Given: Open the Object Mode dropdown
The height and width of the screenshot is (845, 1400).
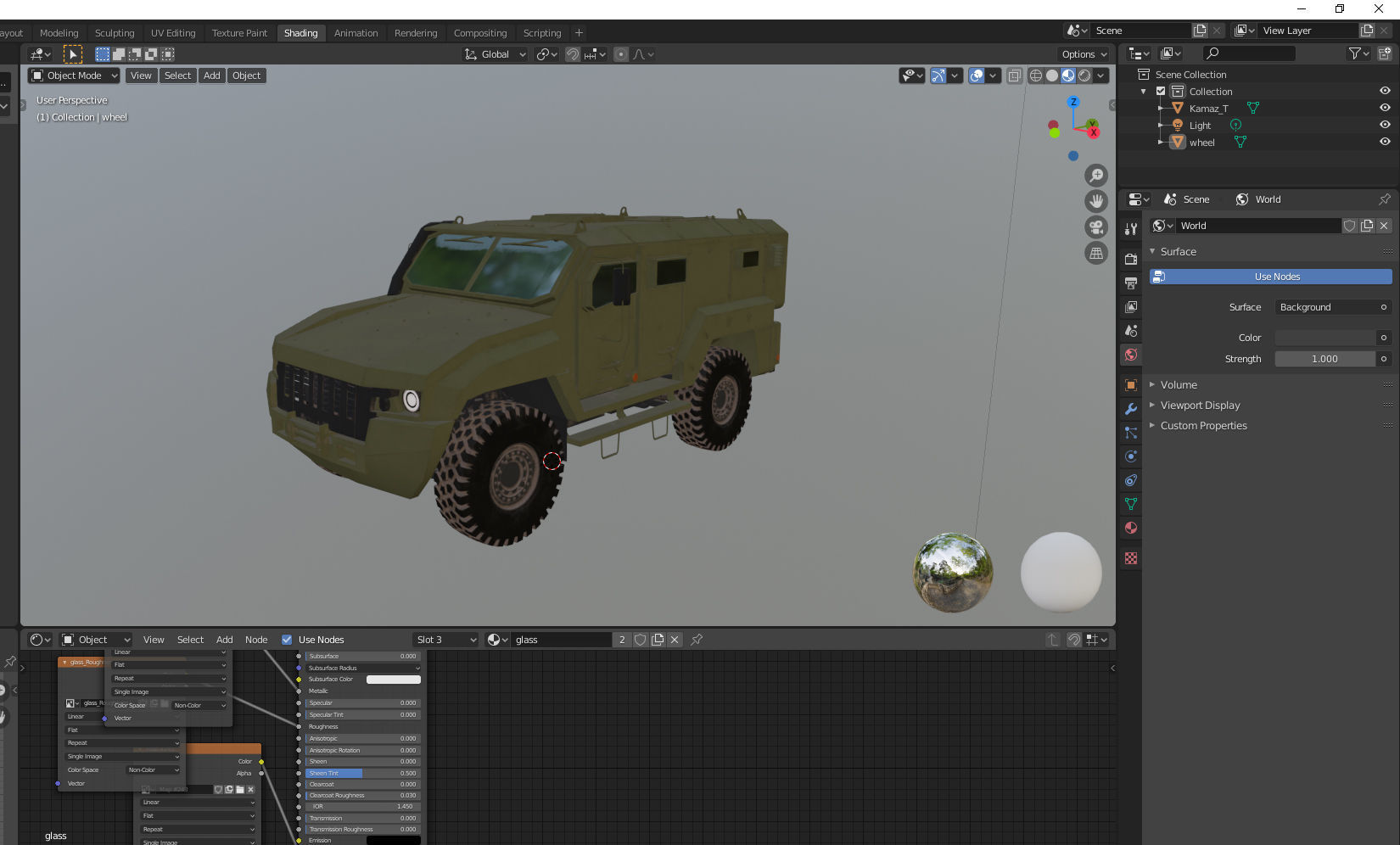Looking at the screenshot, I should pos(74,76).
